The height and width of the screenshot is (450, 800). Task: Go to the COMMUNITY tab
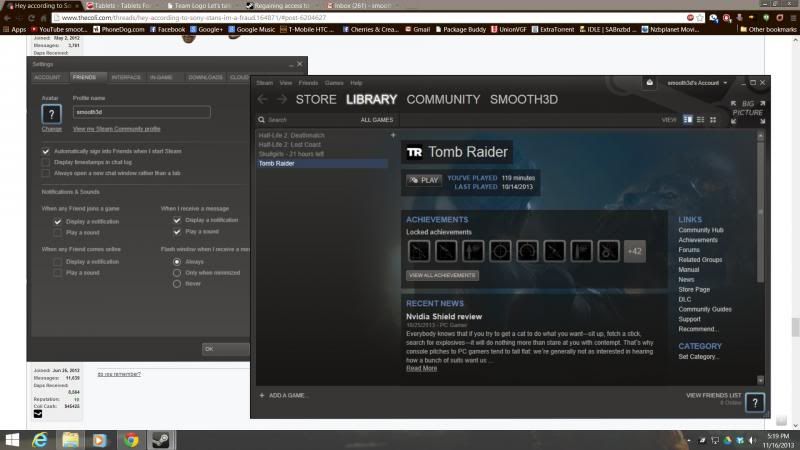443,99
